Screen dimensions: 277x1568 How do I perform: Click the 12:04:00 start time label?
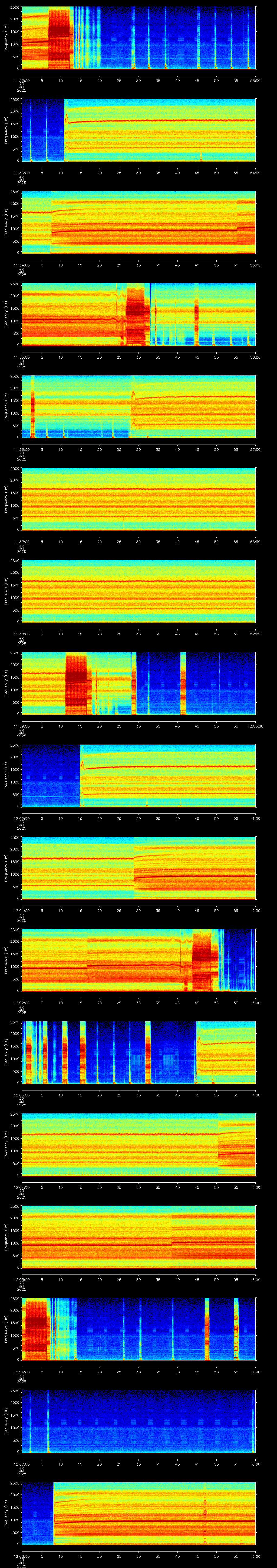point(21,1187)
